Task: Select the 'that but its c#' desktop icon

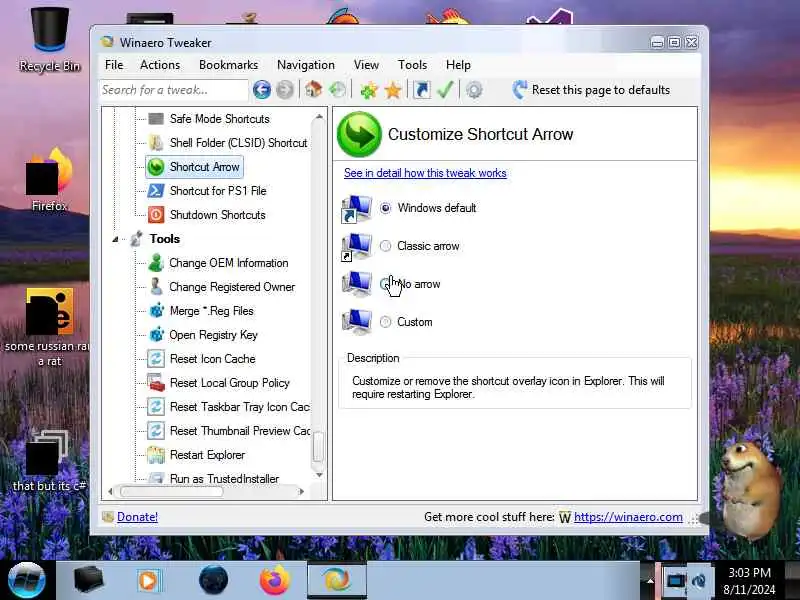Action: tap(48, 461)
